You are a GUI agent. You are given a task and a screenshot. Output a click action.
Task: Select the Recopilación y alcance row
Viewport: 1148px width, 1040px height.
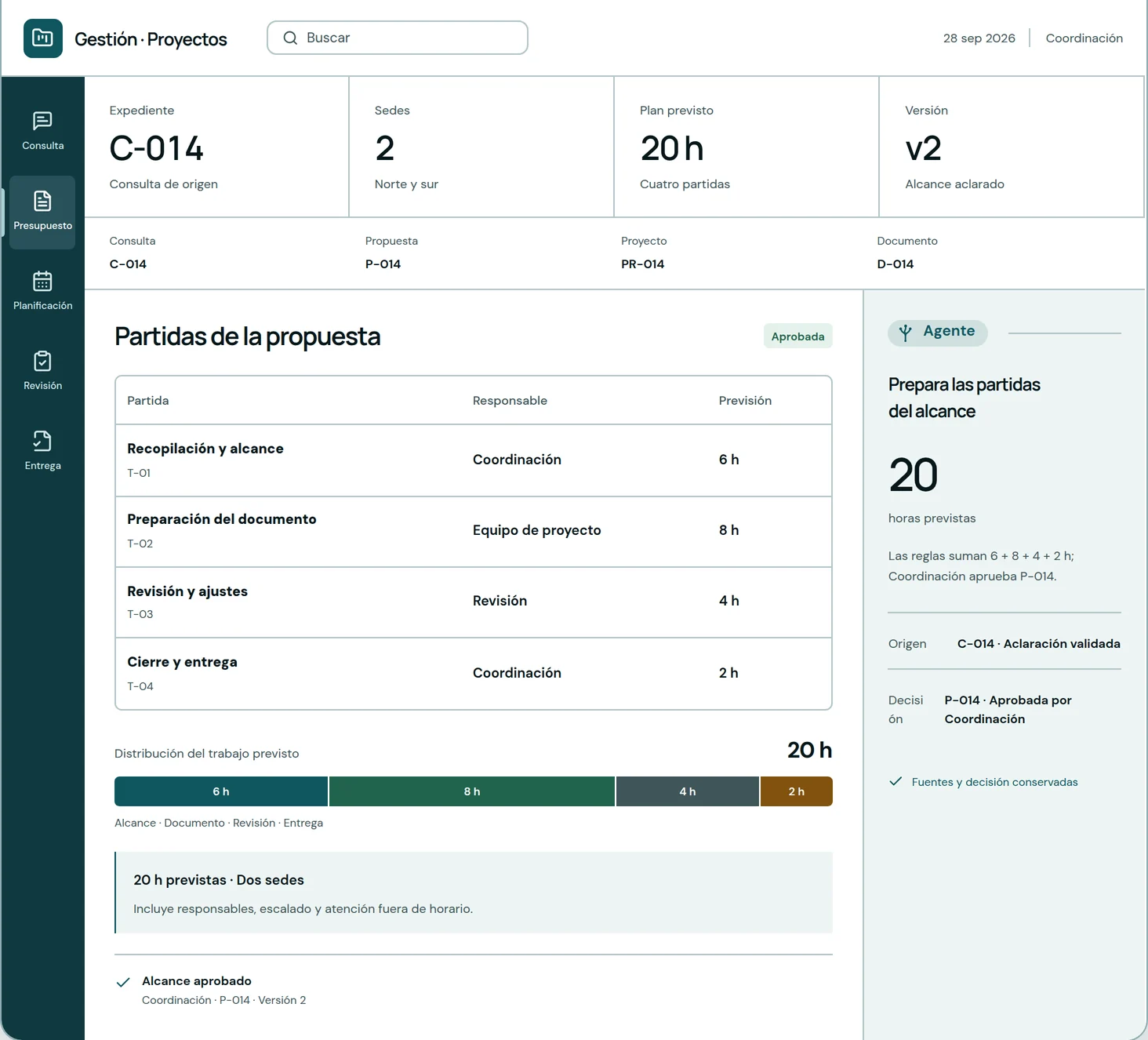474,460
